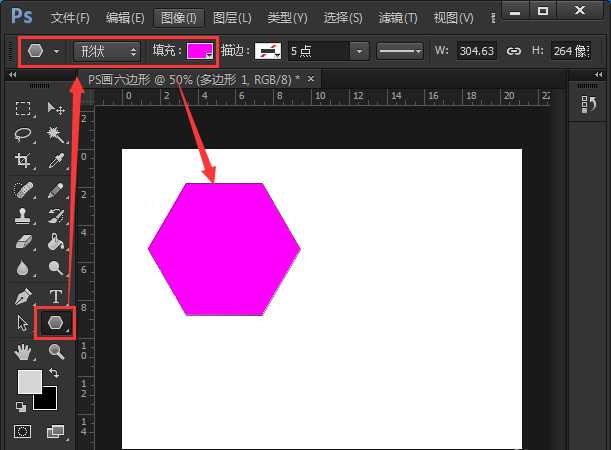Click the width W input field
The image size is (611, 450).
pos(476,51)
